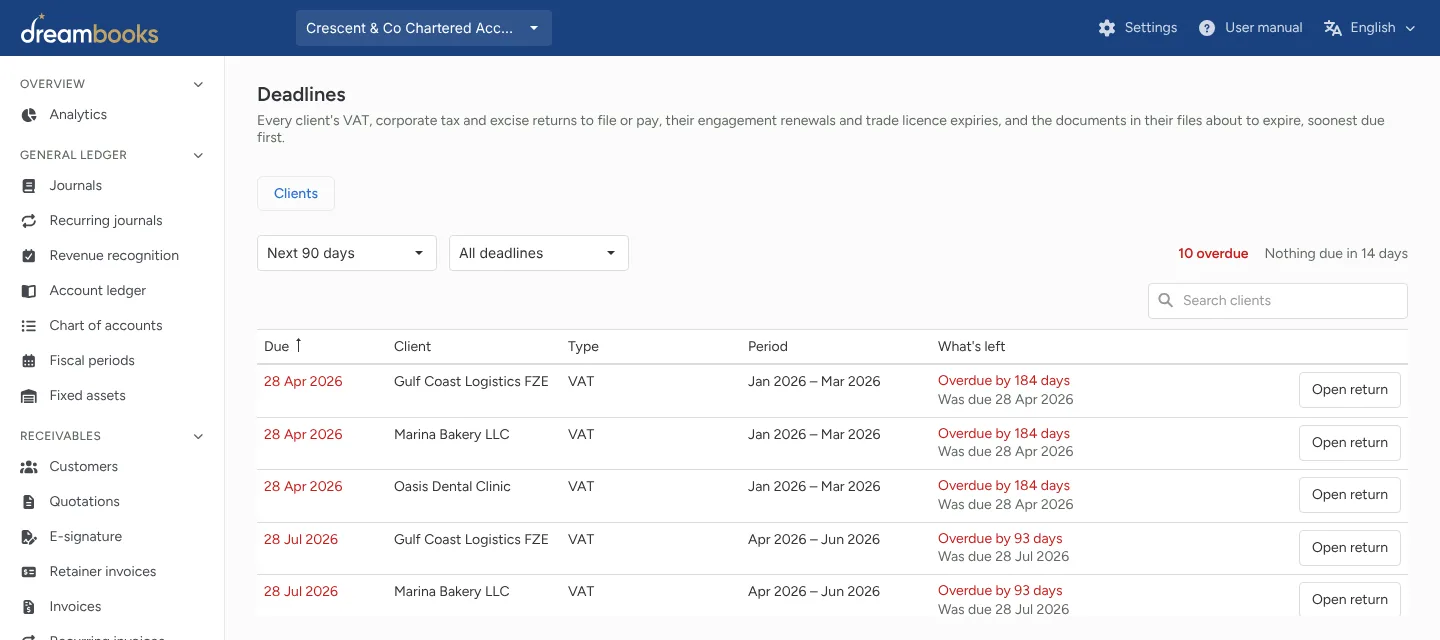Image resolution: width=1440 pixels, height=640 pixels.
Task: Click the Customers people icon
Action: tap(29, 467)
